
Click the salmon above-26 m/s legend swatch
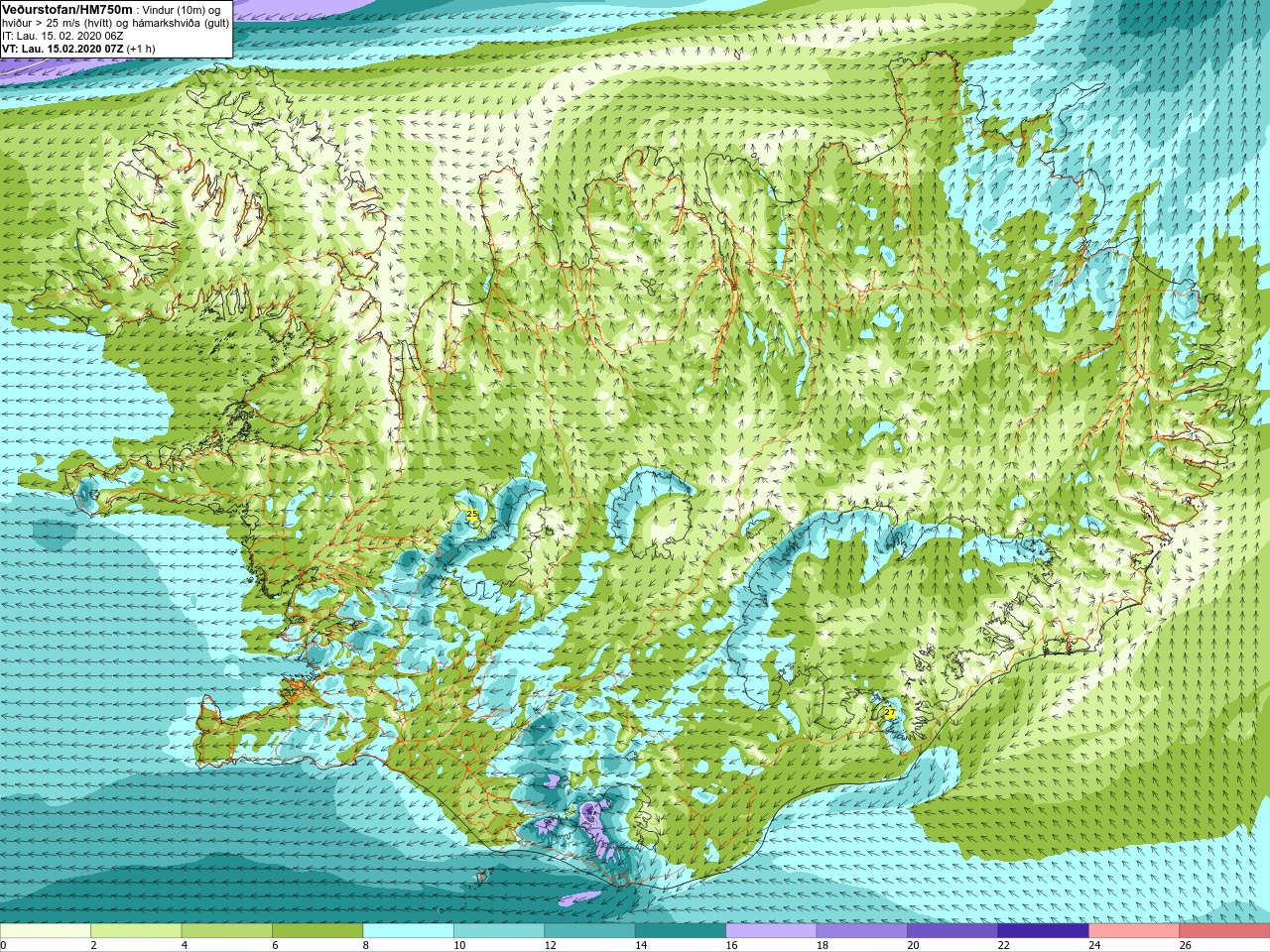click(x=1225, y=931)
